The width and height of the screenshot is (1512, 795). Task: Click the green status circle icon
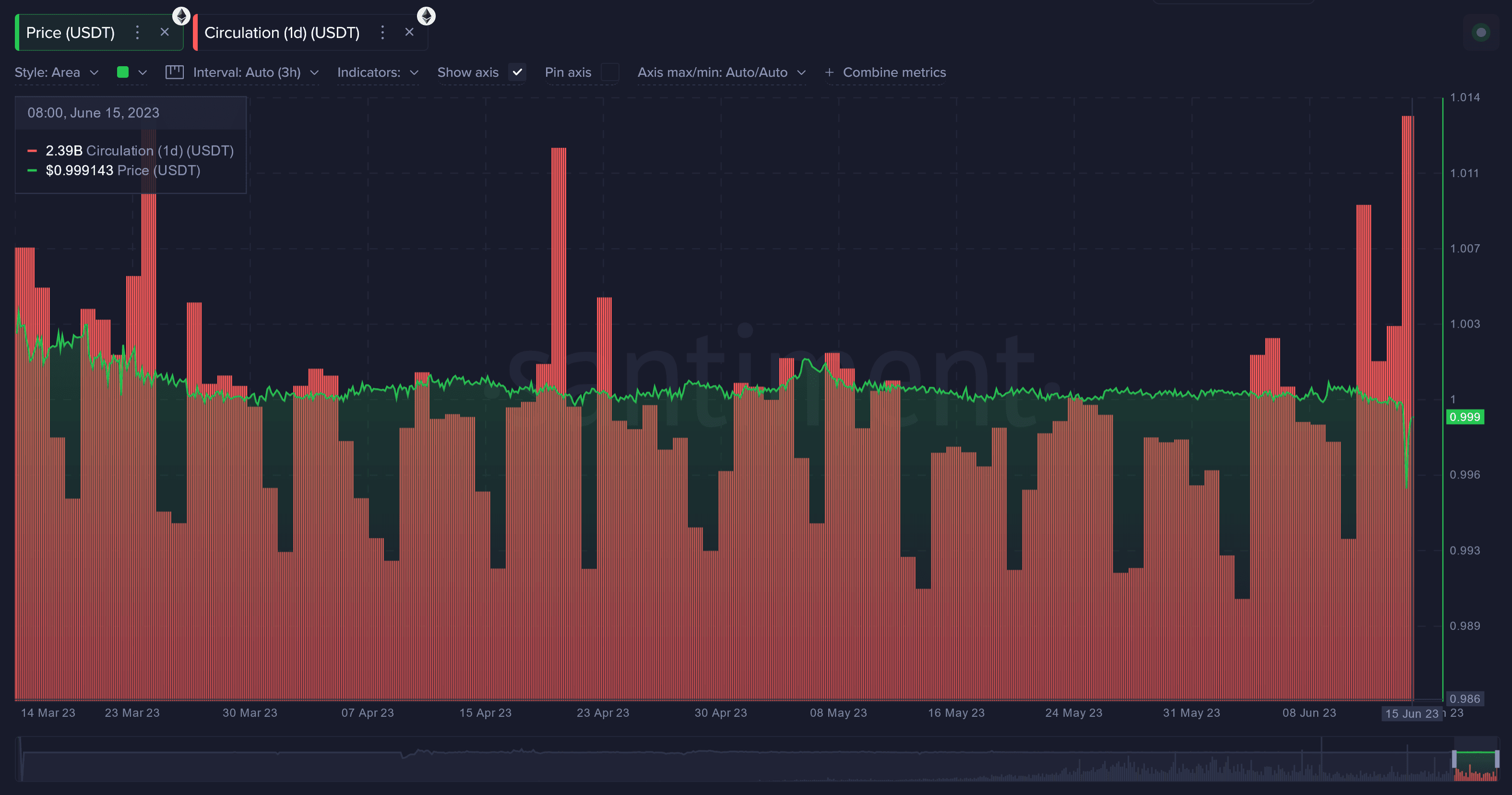click(x=1481, y=32)
